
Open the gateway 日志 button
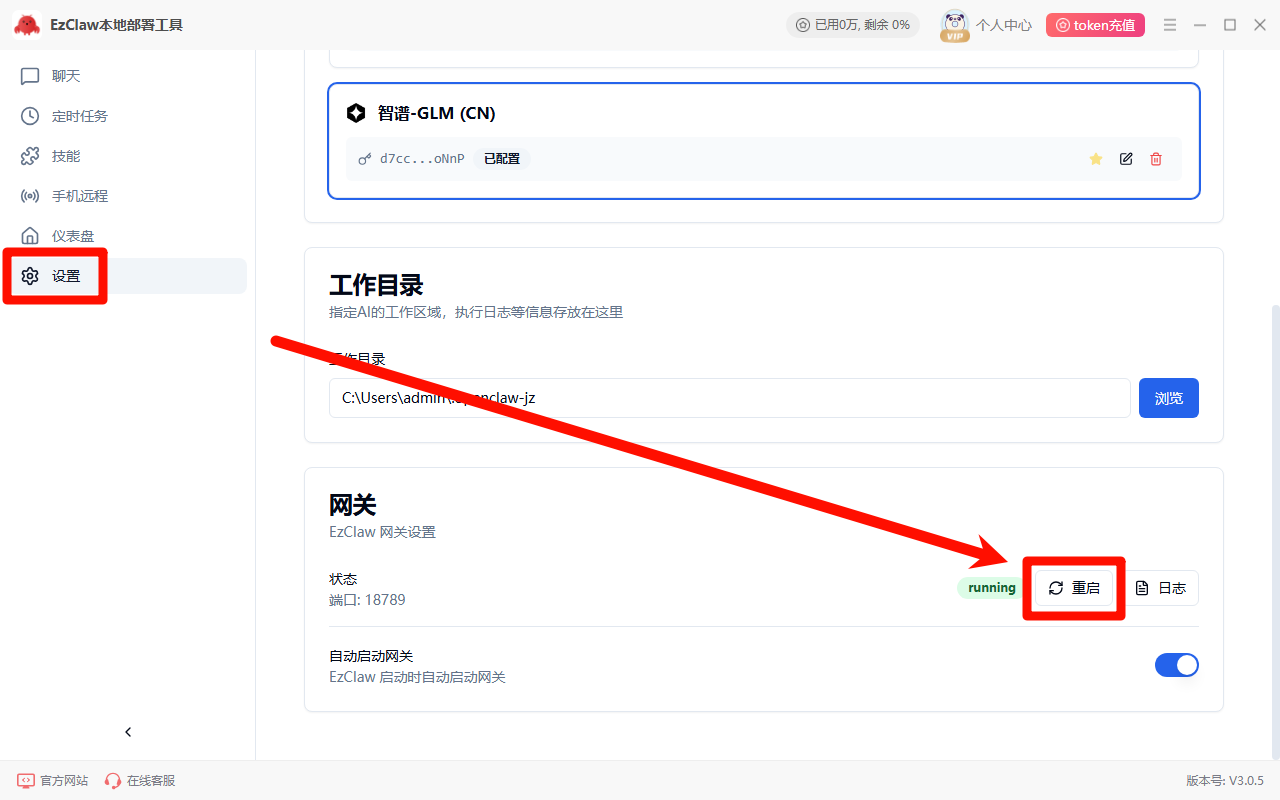coord(1162,588)
